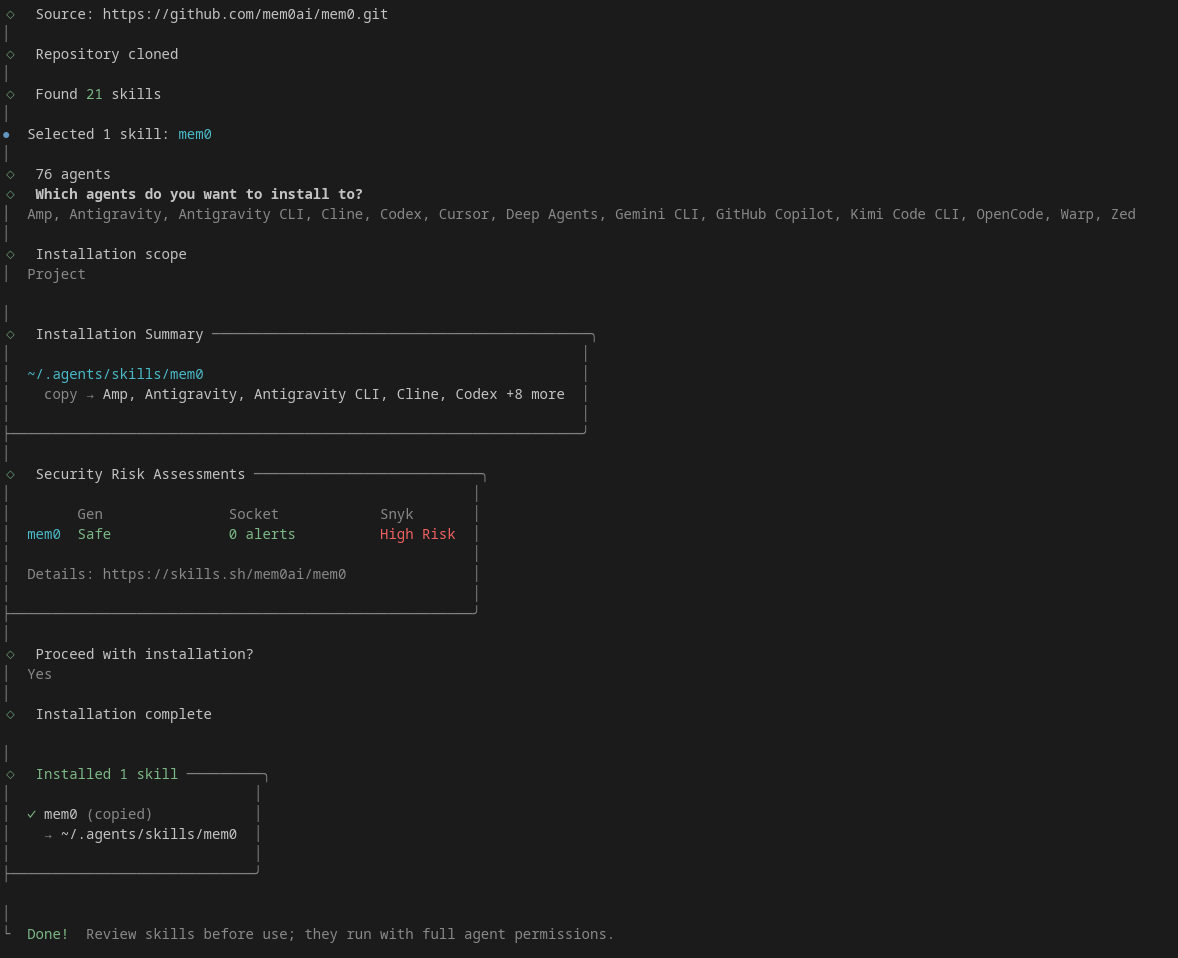Click the diamond marker beside 'Installation complete'
This screenshot has width=1178, height=958.
point(11,715)
